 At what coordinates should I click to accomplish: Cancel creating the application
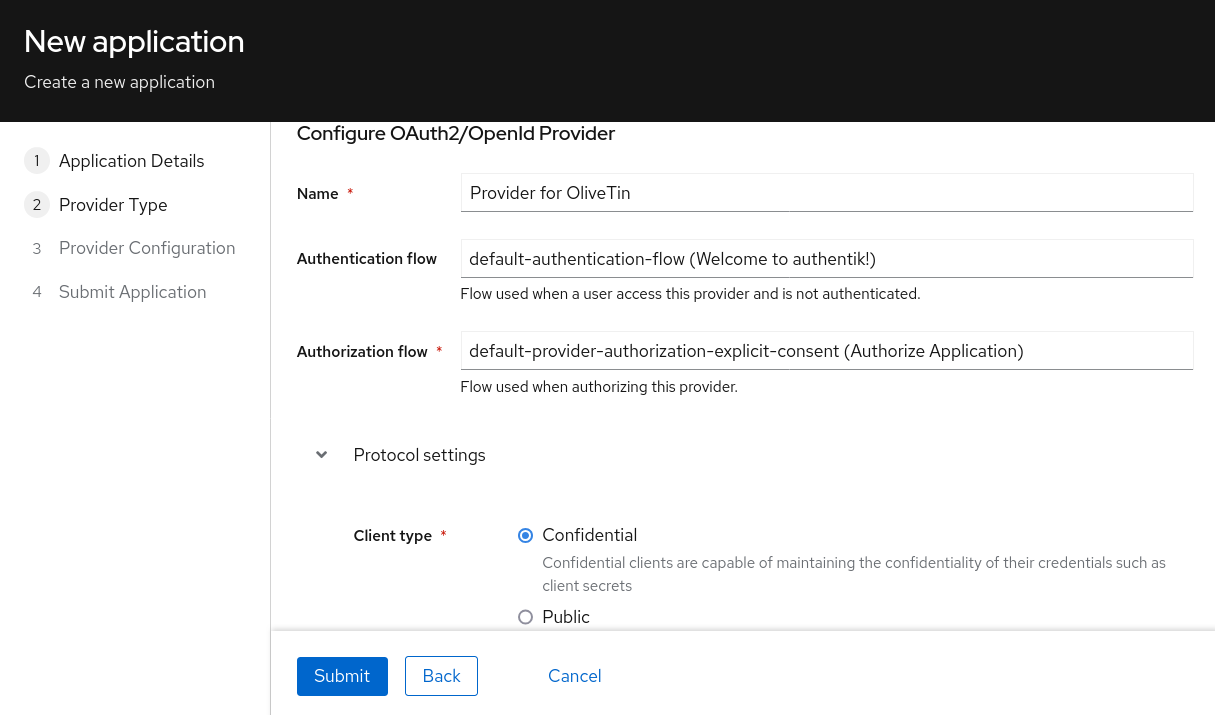[574, 676]
